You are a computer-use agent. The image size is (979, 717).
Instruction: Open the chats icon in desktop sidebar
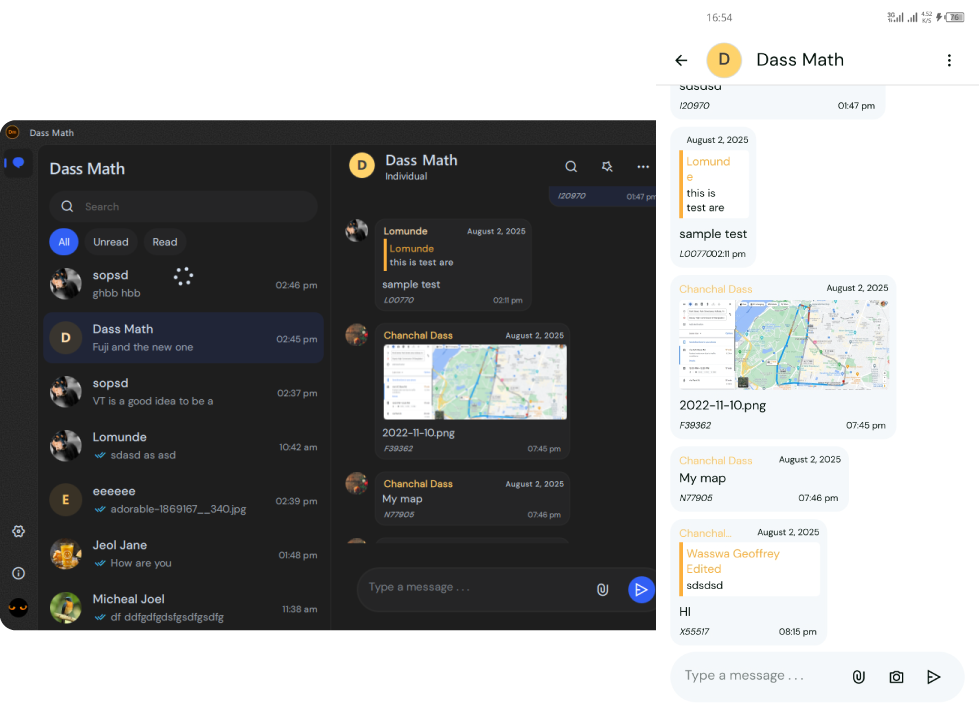click(x=18, y=163)
